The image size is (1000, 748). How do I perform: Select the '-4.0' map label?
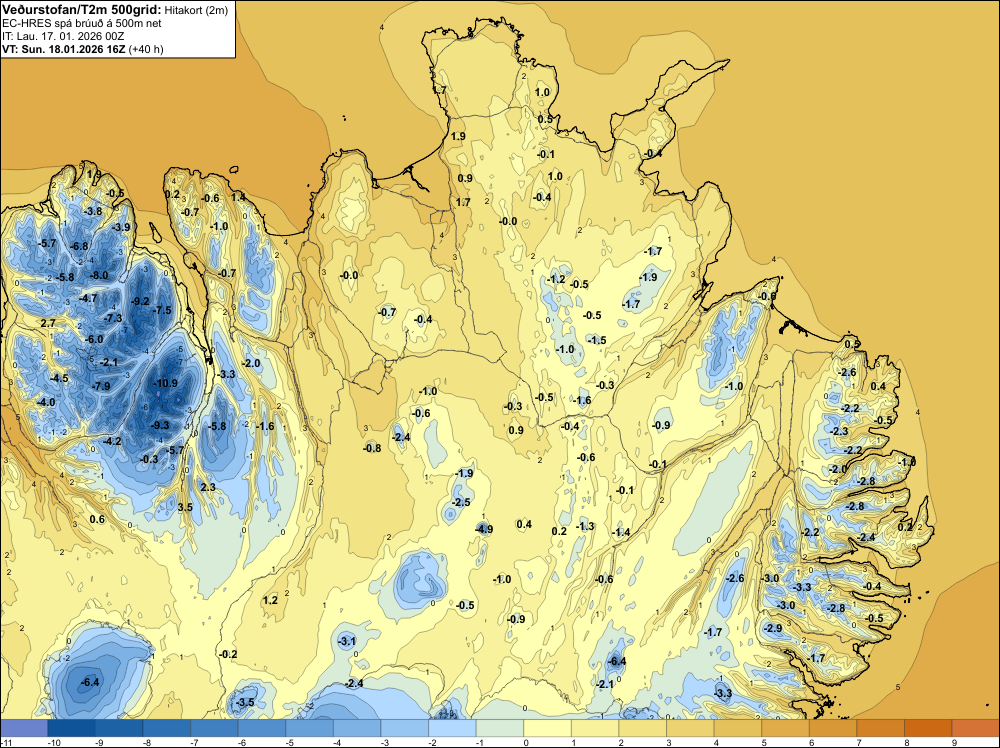click(x=46, y=402)
